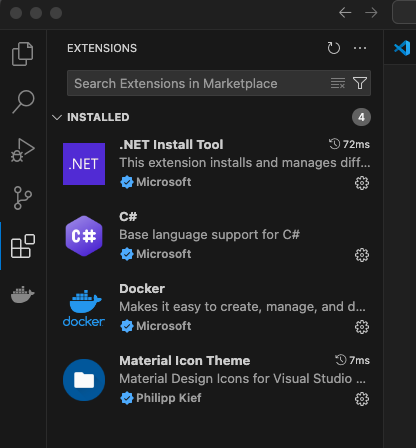Refresh the extensions list

[333, 48]
